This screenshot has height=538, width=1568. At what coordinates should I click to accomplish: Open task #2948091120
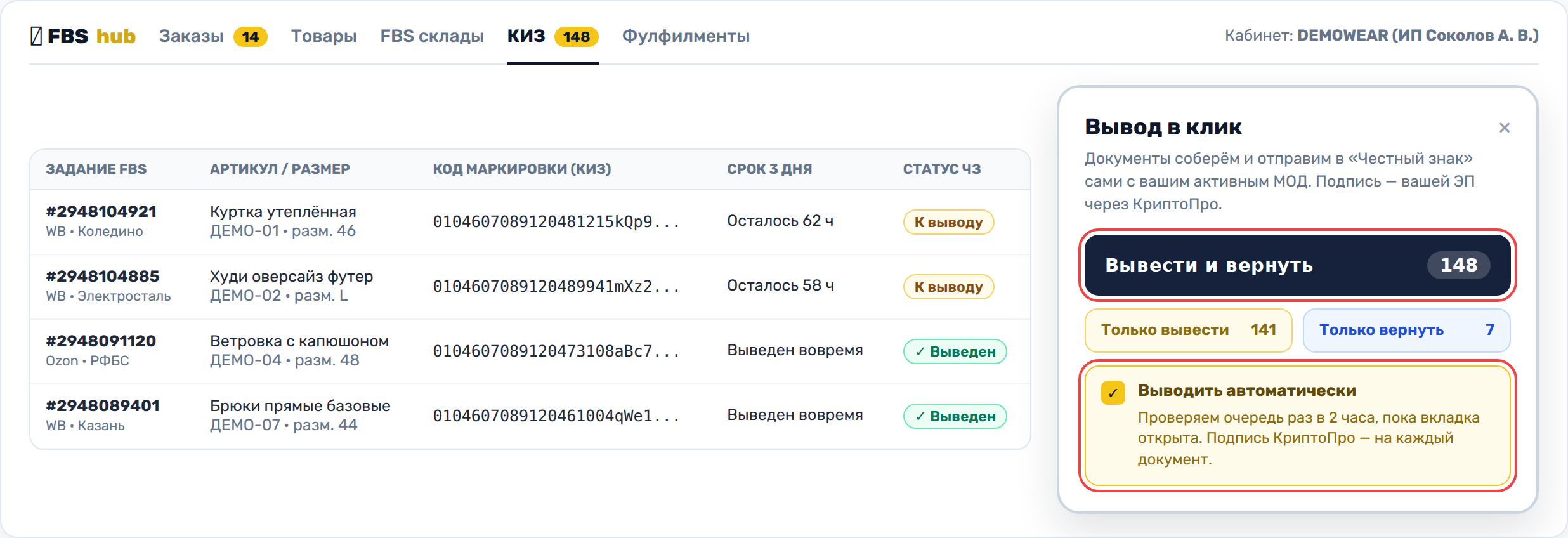101,341
